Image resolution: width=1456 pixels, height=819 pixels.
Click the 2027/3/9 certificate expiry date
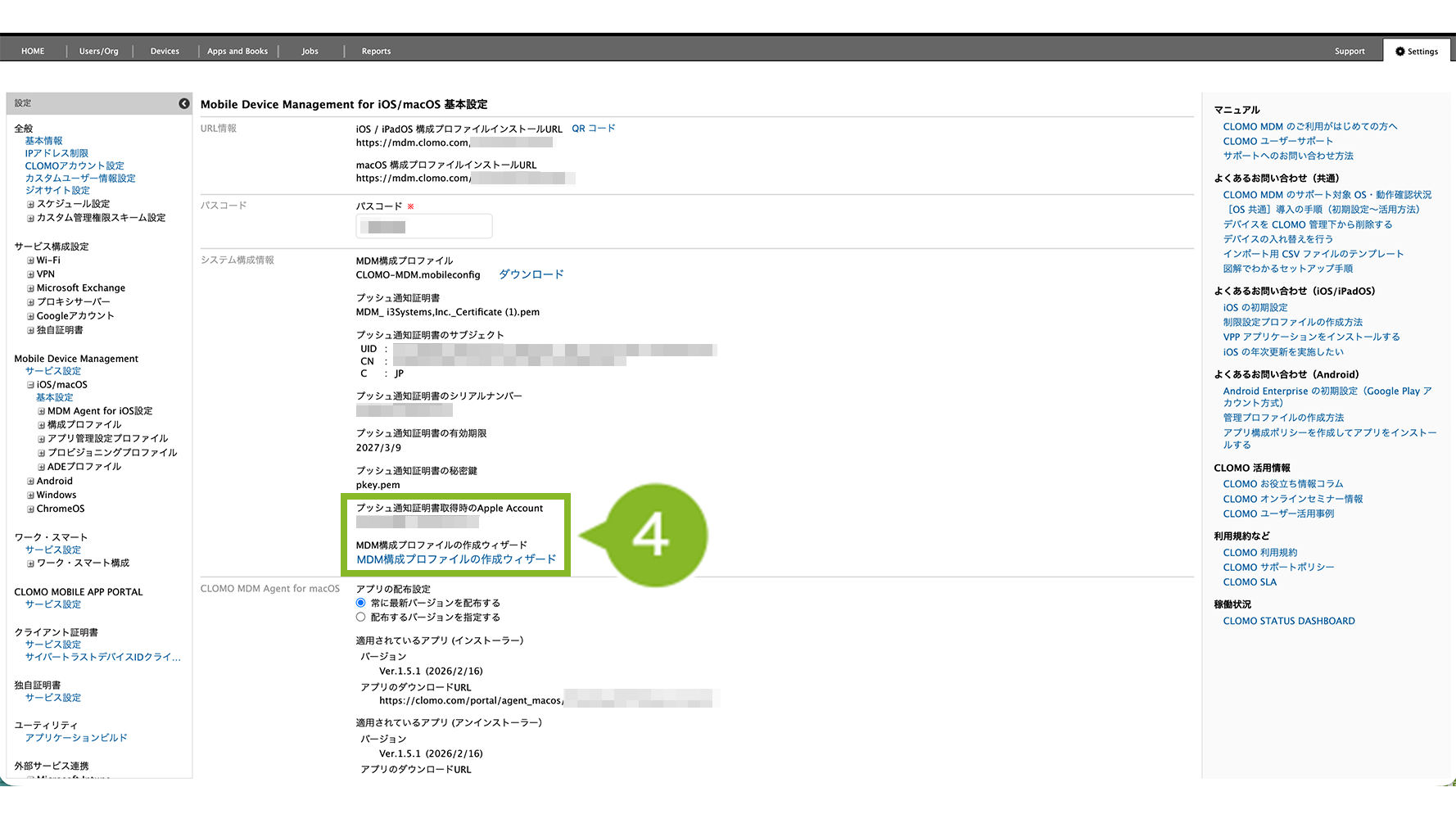pyautogui.click(x=378, y=448)
